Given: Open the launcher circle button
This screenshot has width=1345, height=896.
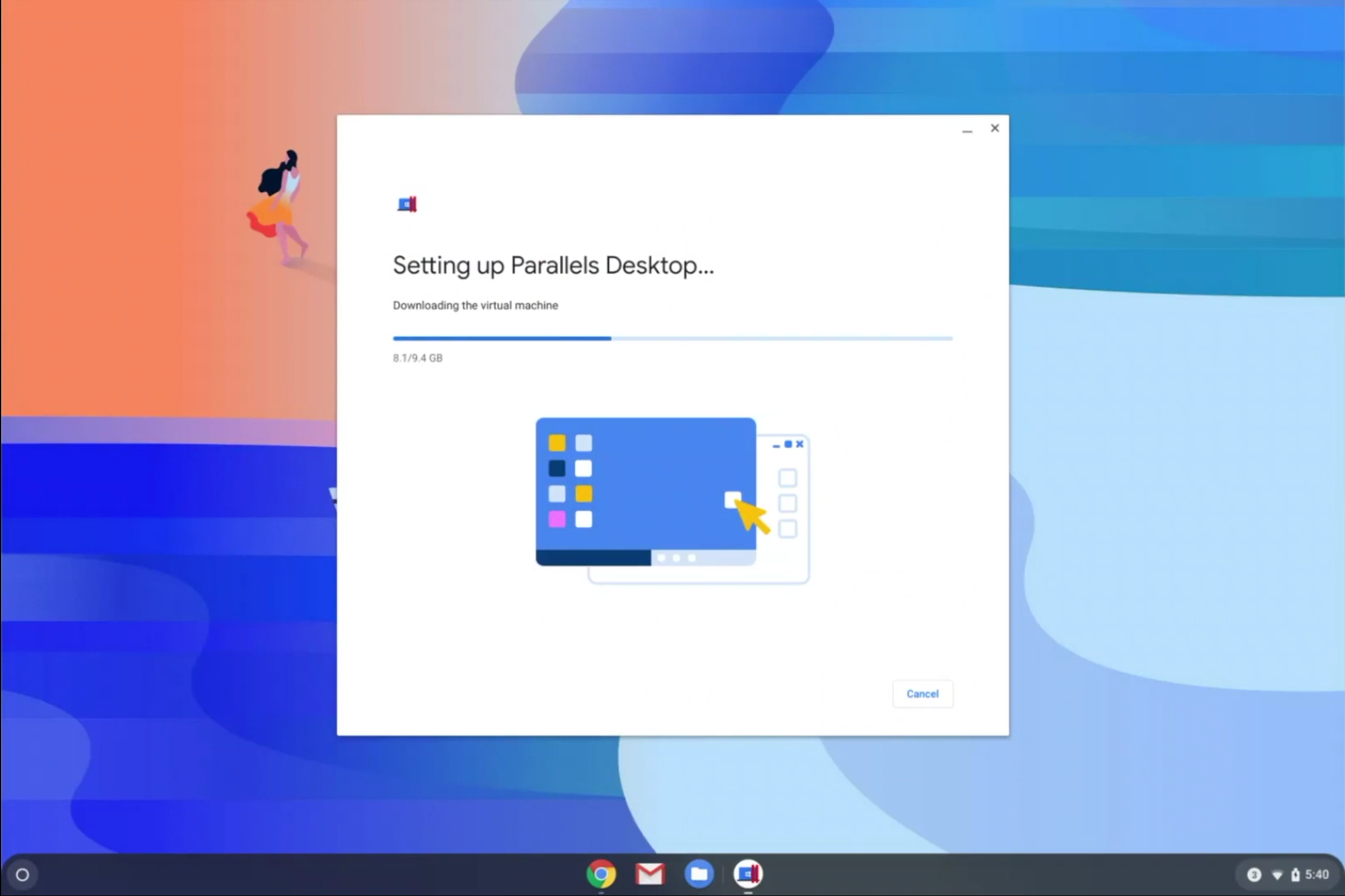Looking at the screenshot, I should tap(22, 874).
